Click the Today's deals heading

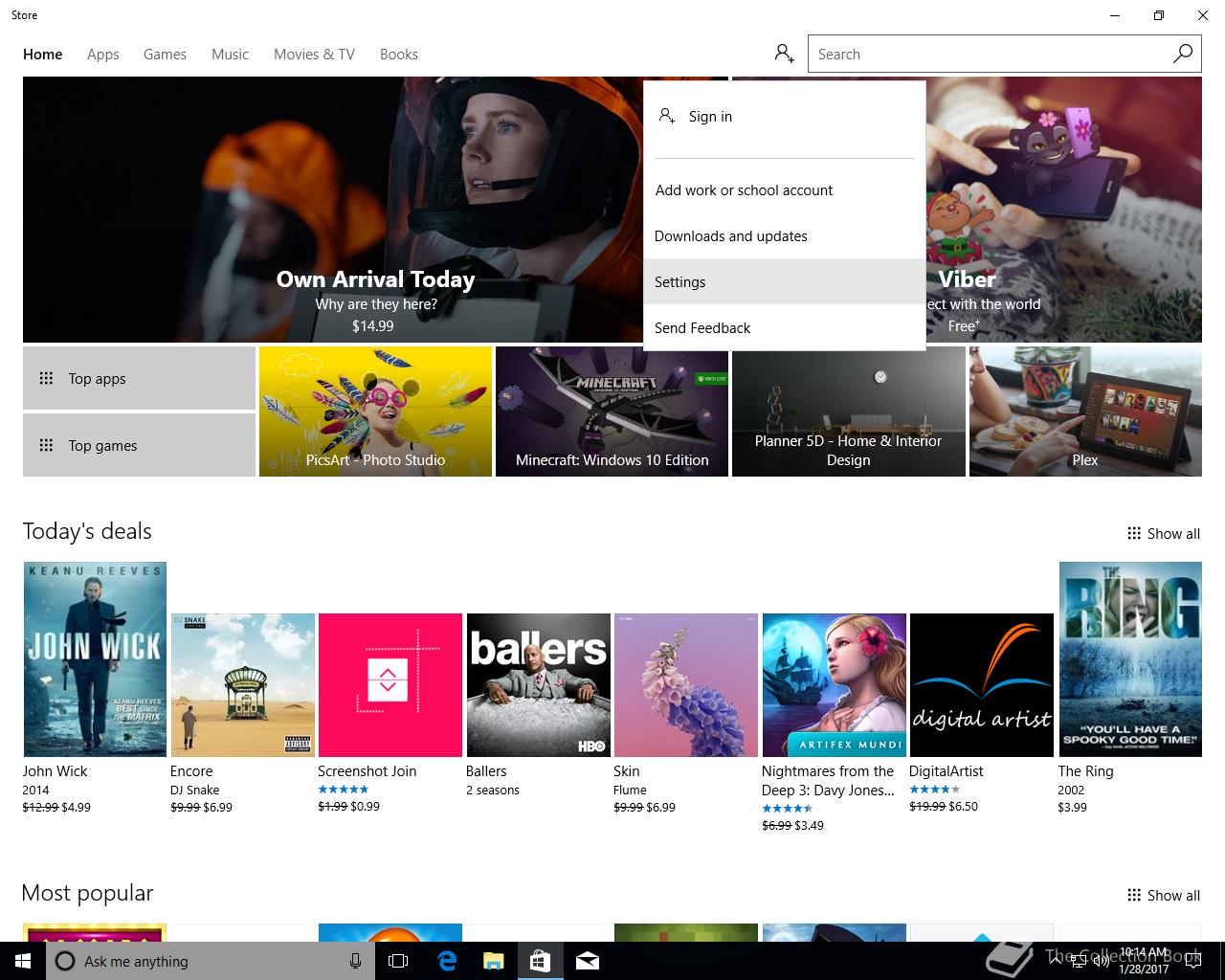tap(87, 531)
